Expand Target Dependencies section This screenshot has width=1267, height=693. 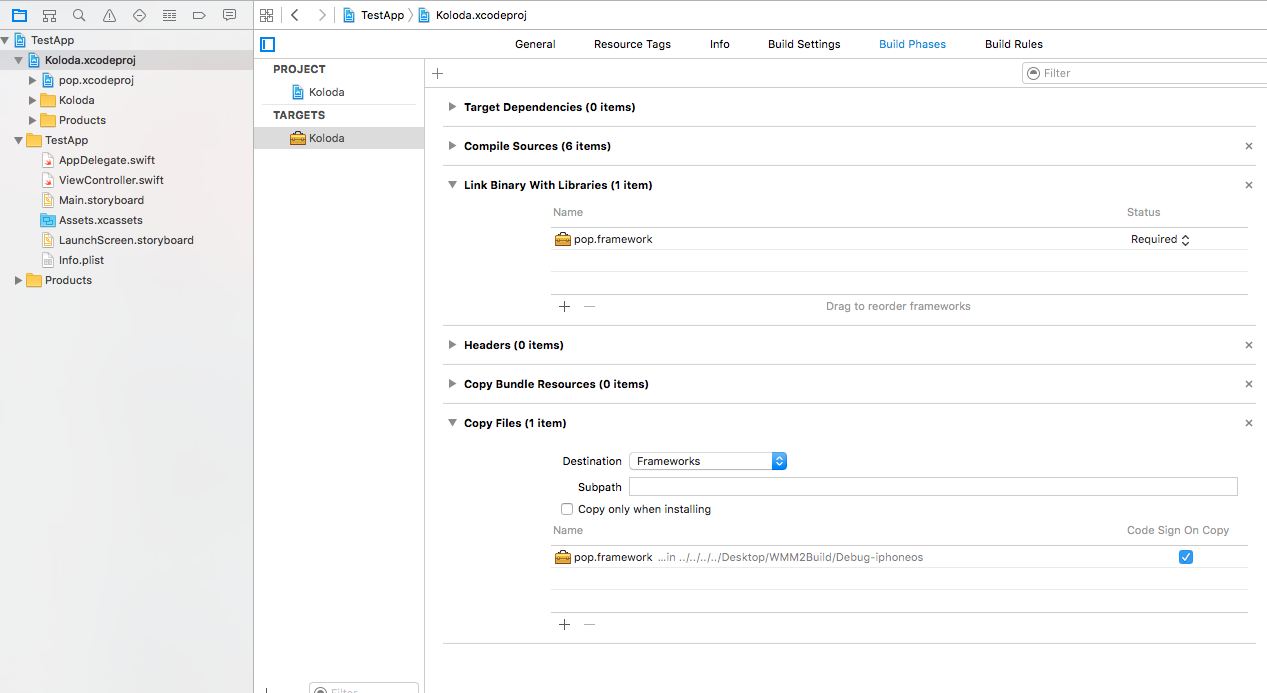point(452,107)
